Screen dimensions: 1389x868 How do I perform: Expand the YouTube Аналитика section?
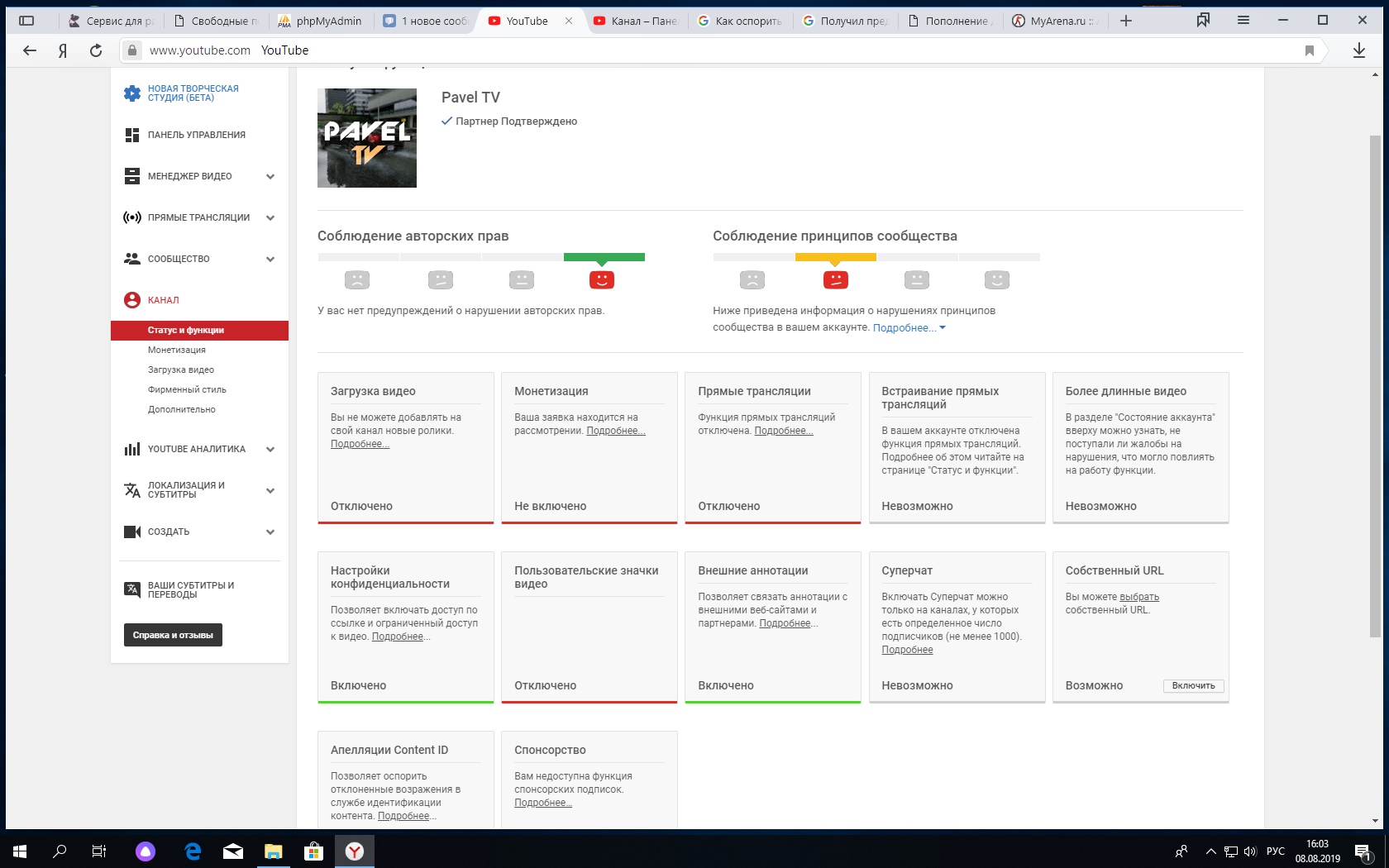pyautogui.click(x=270, y=449)
